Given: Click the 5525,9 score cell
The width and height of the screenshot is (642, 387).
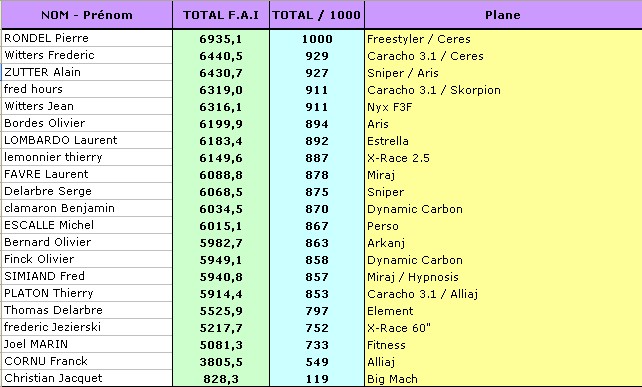Looking at the screenshot, I should pyautogui.click(x=221, y=310).
